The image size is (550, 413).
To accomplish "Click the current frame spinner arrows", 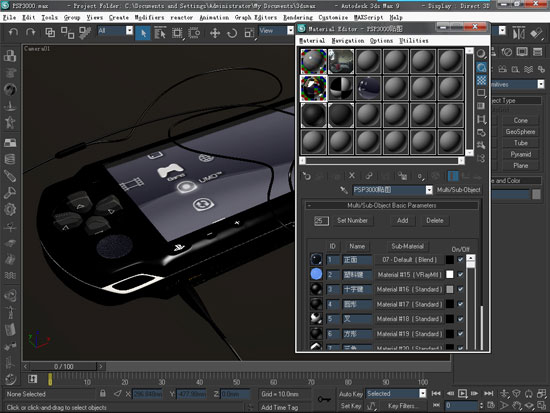I will (481, 406).
